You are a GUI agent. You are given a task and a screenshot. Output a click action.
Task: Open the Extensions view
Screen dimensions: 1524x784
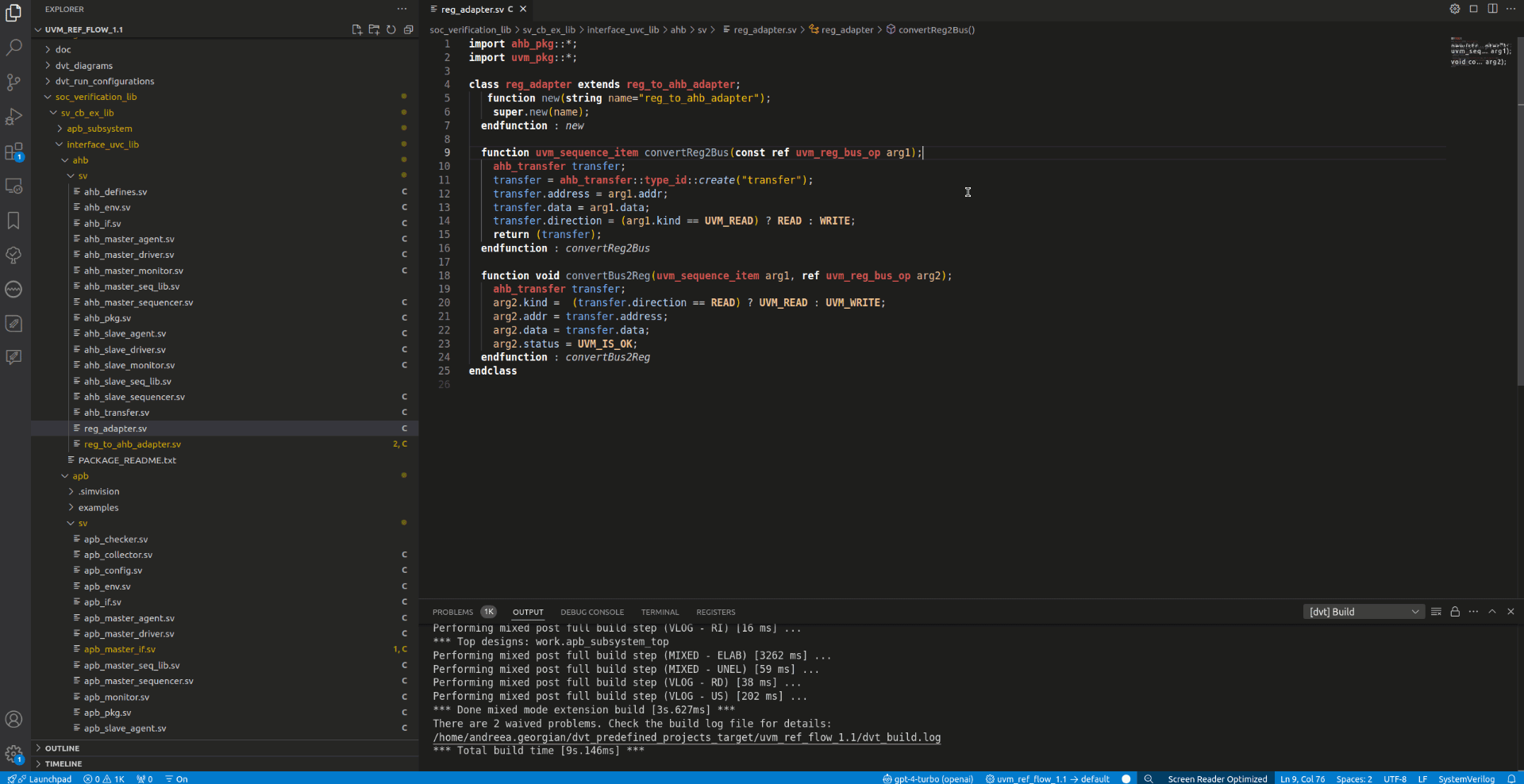[13, 152]
